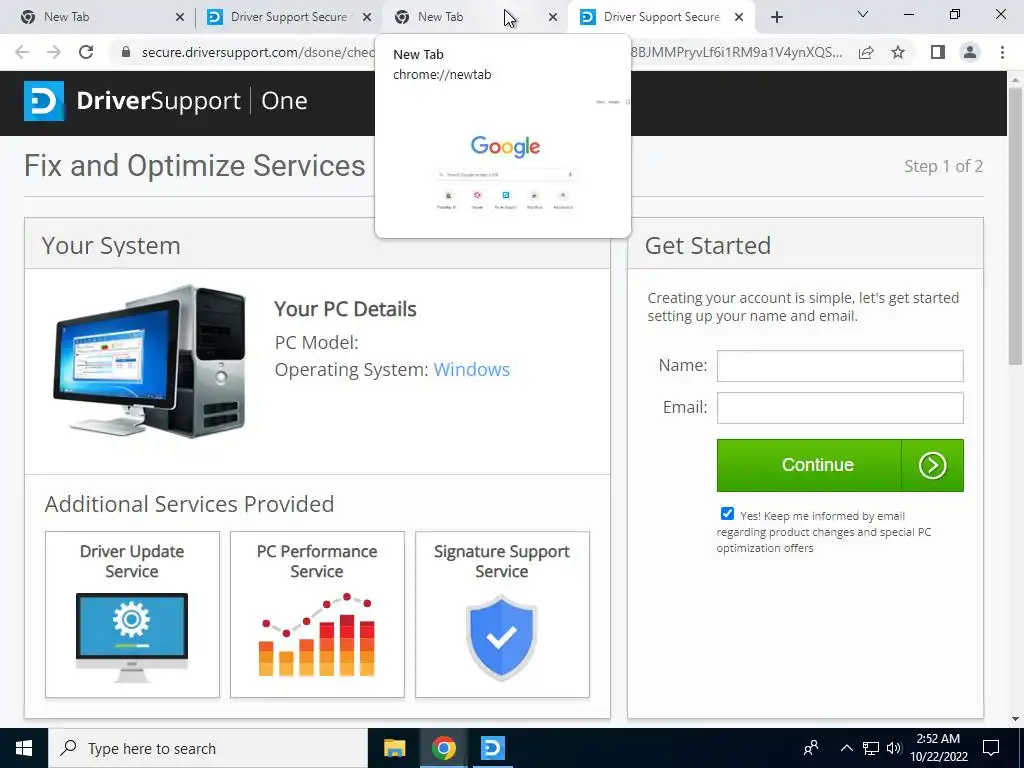Close the second Driver Support tab
The width and height of the screenshot is (1024, 768).
click(367, 18)
